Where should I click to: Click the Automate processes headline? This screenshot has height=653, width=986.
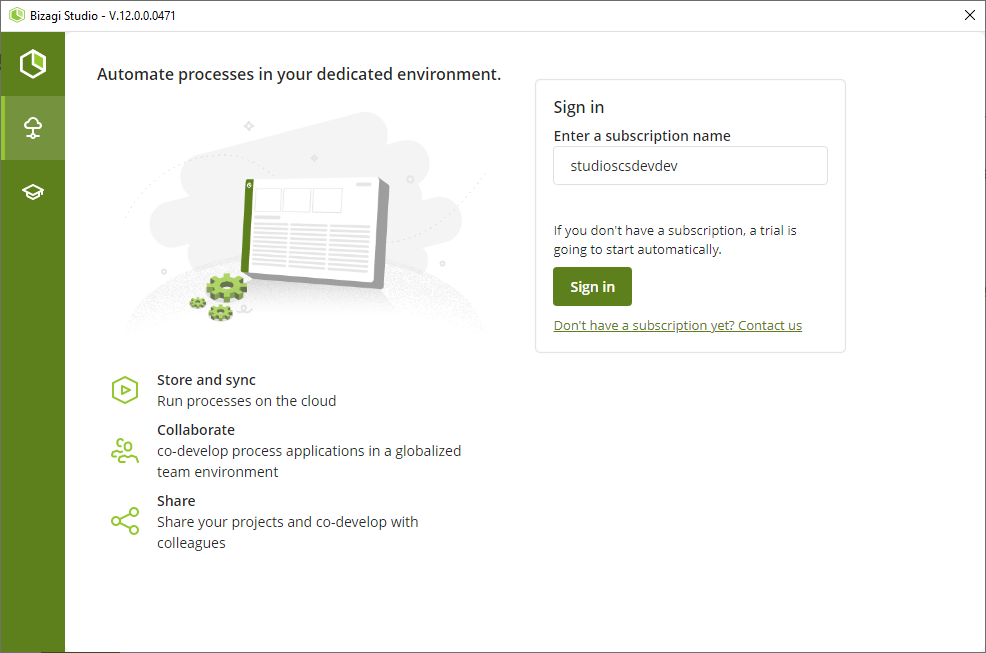pos(299,74)
